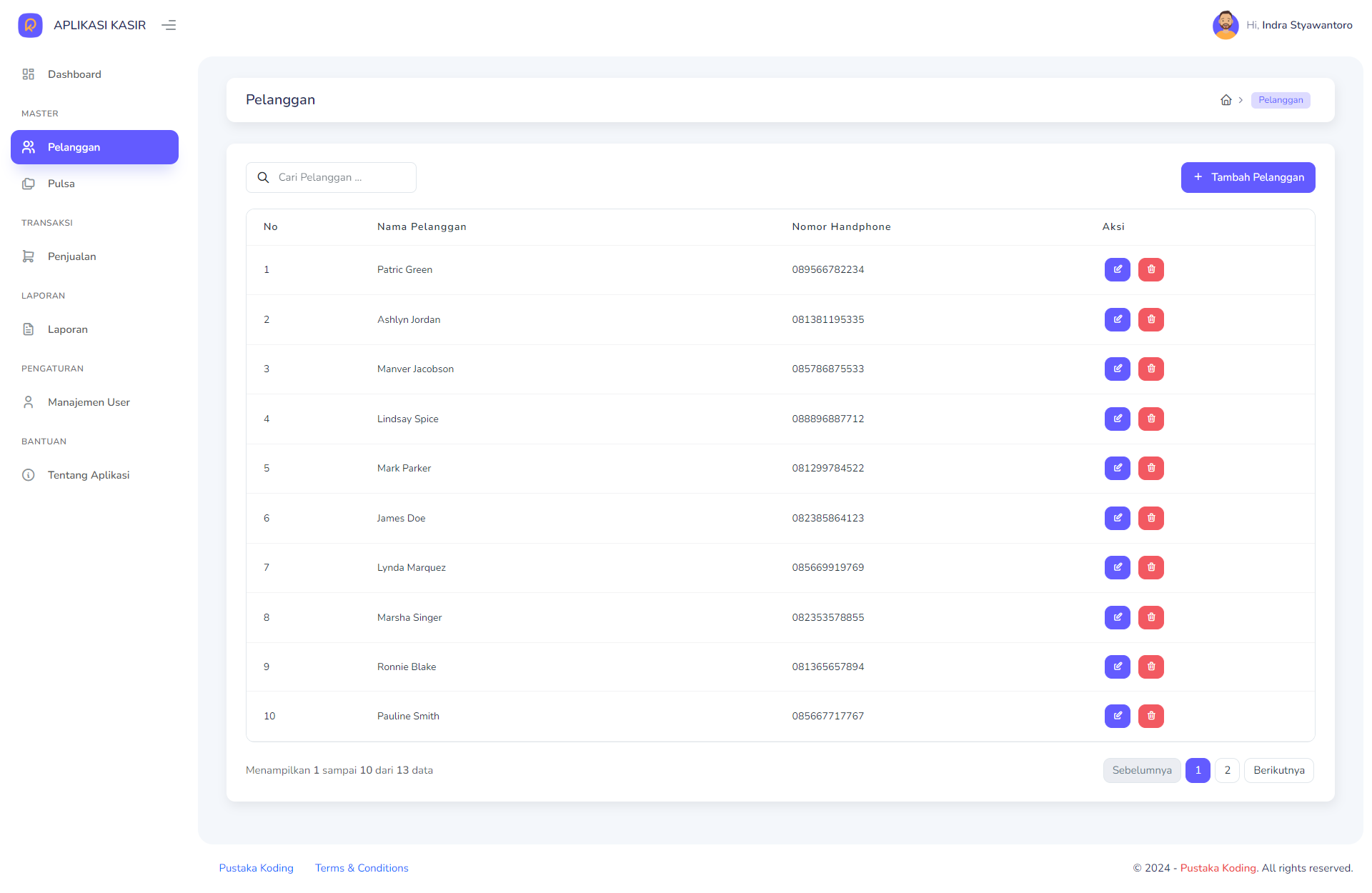The height and width of the screenshot is (893, 1372).
Task: Click the edit icon for Marsha Singer
Action: [x=1118, y=617]
